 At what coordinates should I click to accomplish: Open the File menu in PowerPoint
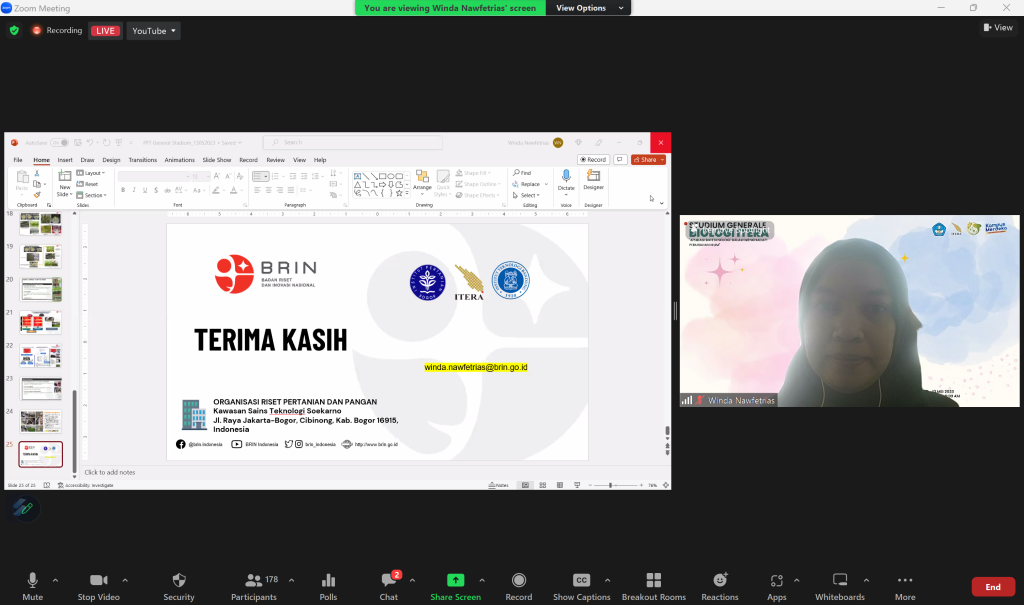pos(18,160)
